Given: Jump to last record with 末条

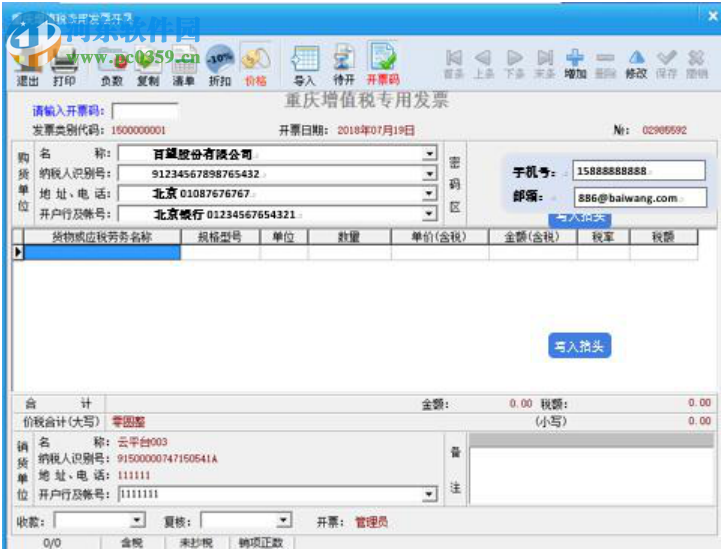Looking at the screenshot, I should pyautogui.click(x=544, y=64).
